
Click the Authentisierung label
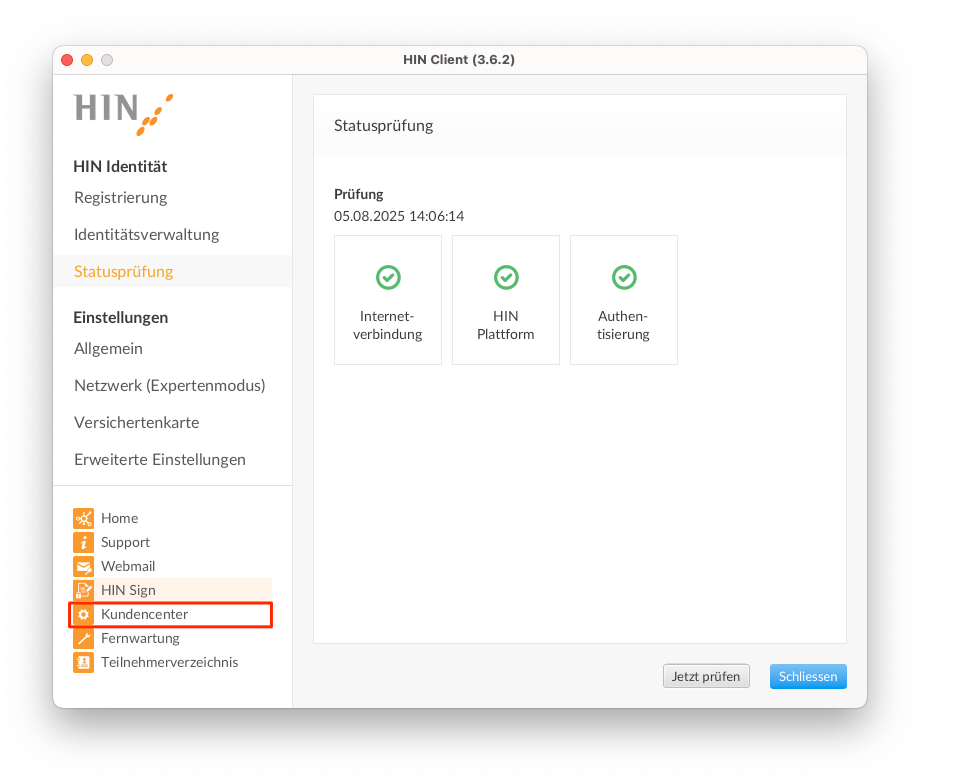[x=623, y=325]
